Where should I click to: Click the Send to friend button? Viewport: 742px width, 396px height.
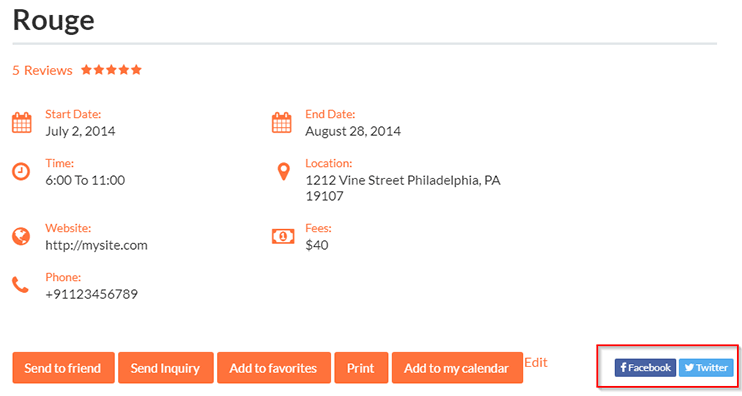[x=63, y=368]
